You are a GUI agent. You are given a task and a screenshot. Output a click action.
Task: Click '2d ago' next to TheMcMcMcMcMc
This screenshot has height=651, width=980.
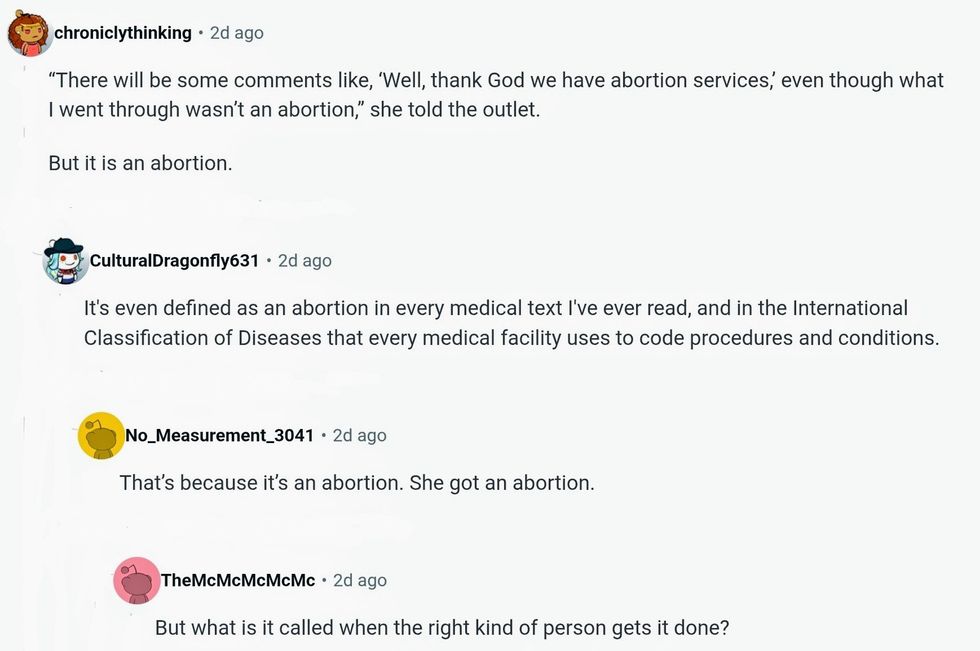pos(359,581)
